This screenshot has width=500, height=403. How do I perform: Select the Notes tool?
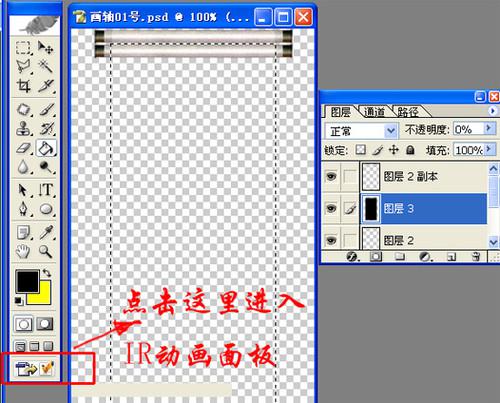pyautogui.click(x=23, y=232)
